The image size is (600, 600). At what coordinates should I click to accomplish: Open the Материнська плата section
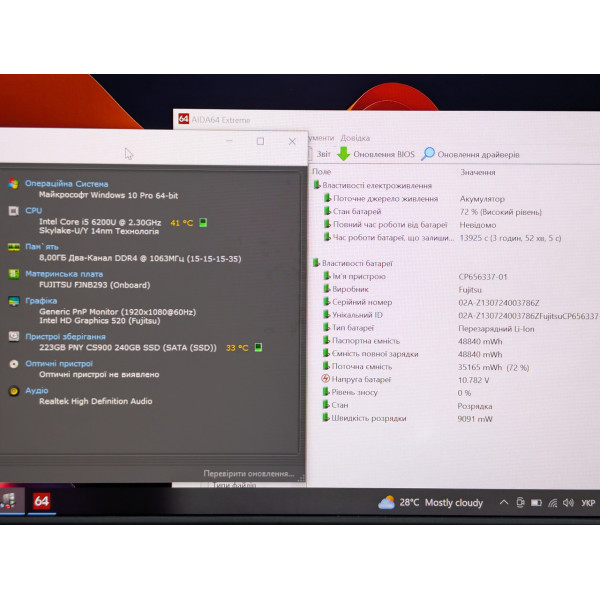click(x=64, y=274)
